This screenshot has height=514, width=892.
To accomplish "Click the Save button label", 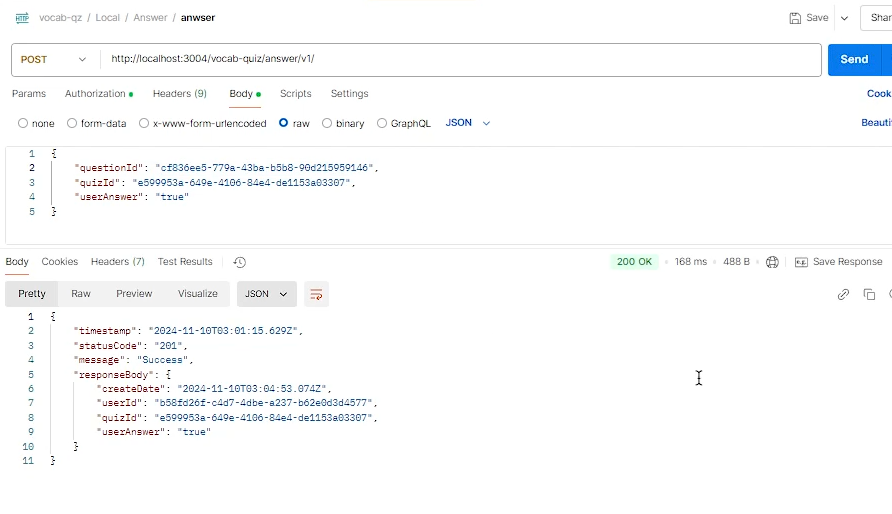I will tap(817, 18).
